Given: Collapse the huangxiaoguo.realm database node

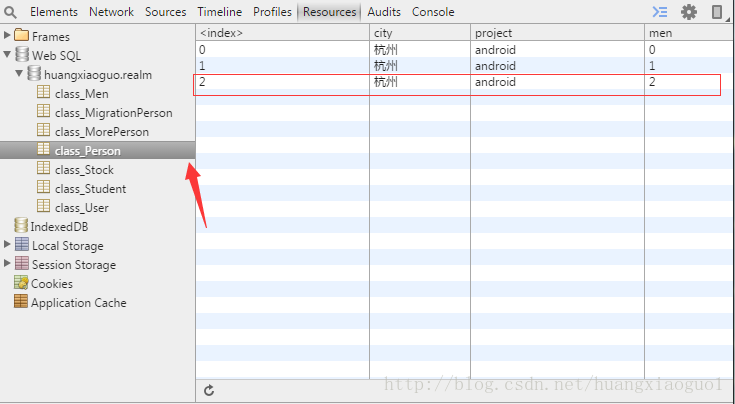Looking at the screenshot, I should [x=19, y=74].
